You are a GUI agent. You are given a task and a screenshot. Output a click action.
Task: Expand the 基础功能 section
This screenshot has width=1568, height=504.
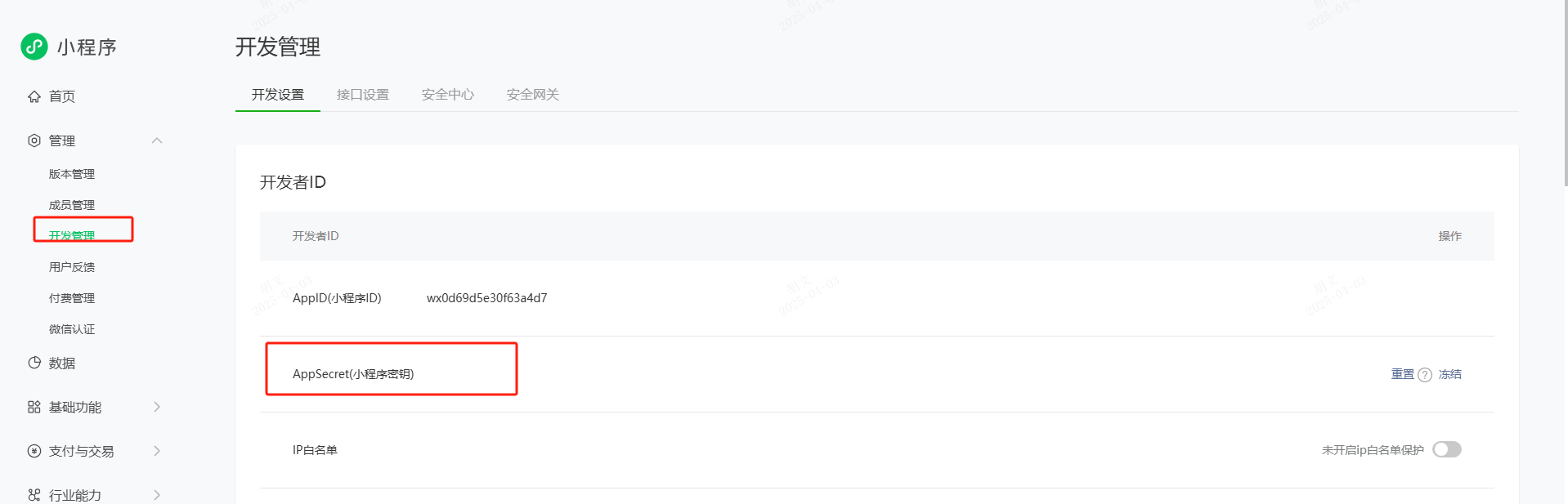(x=157, y=407)
